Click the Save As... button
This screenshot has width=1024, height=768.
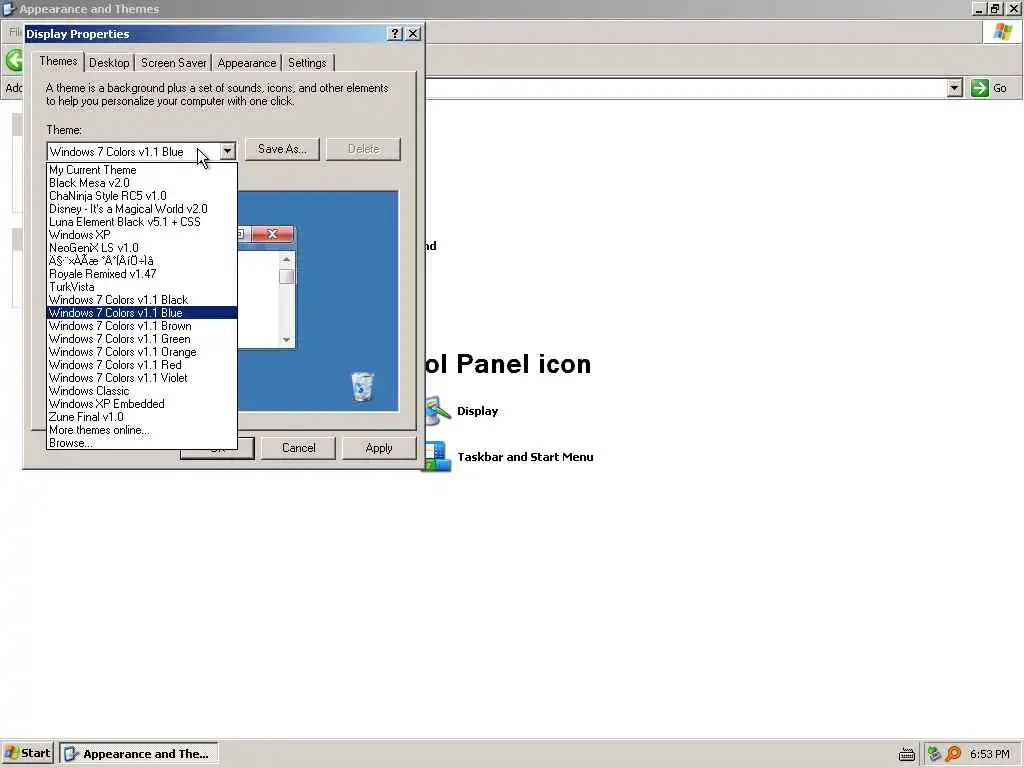[282, 149]
